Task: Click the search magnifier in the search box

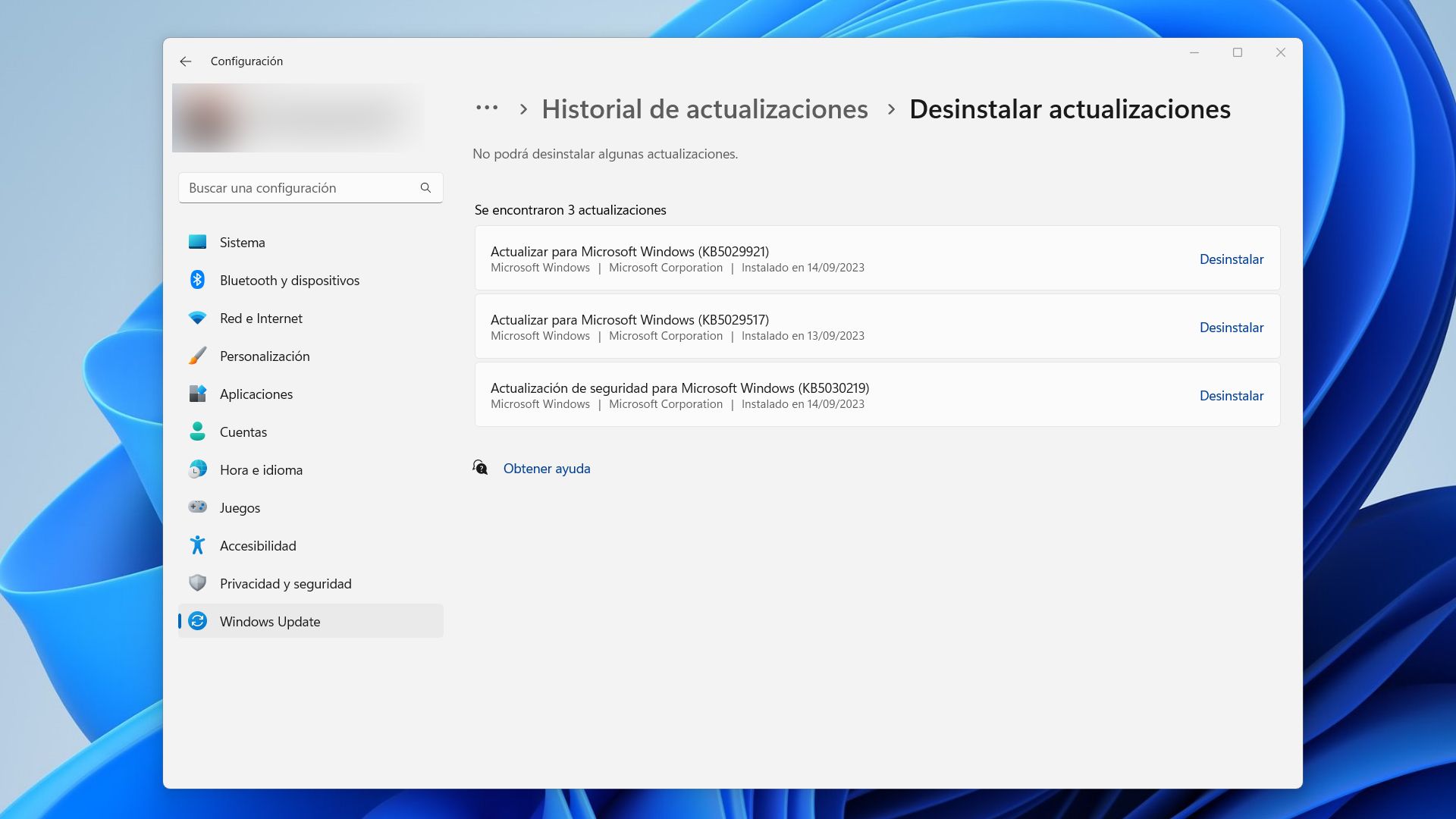Action: point(425,187)
